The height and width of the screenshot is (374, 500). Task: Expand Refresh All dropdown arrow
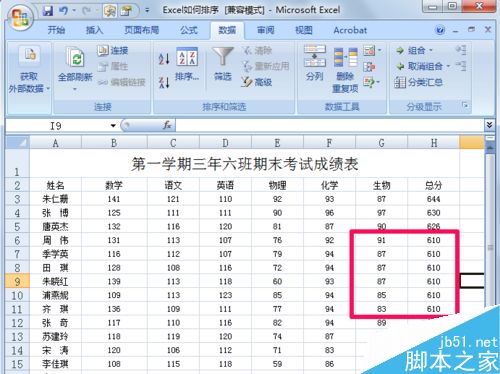pyautogui.click(x=75, y=89)
